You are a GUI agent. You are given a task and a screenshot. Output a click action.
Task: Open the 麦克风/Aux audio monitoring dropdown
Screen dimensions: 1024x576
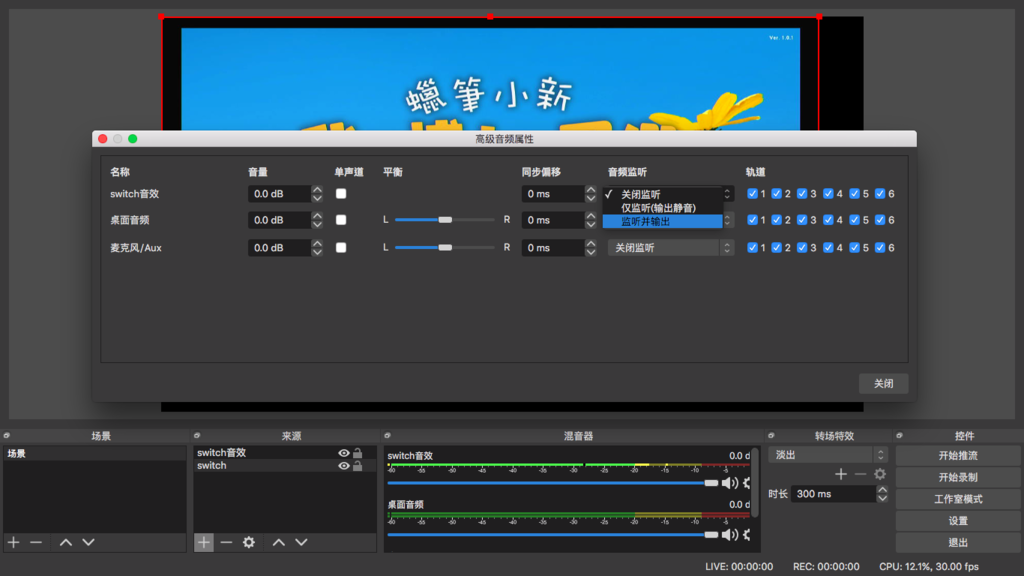point(668,247)
